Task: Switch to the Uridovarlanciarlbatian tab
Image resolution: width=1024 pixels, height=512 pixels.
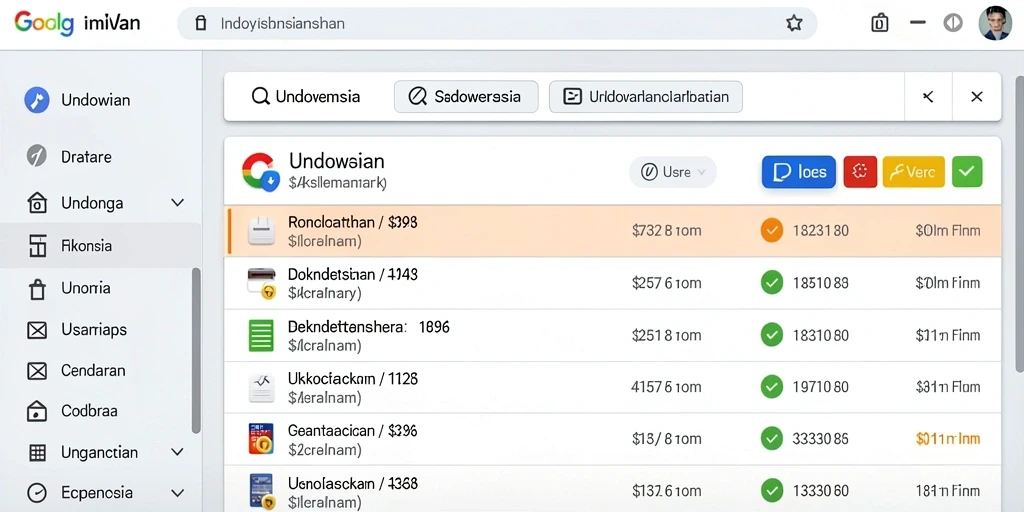Action: click(646, 97)
